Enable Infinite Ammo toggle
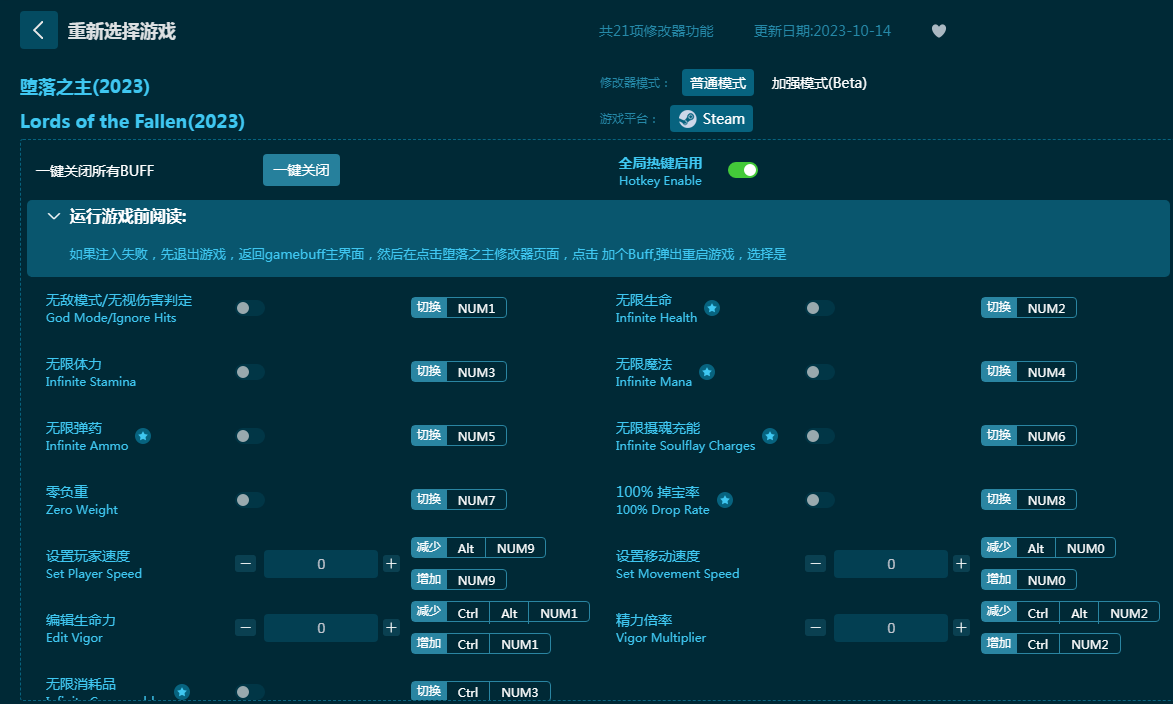 [x=250, y=436]
